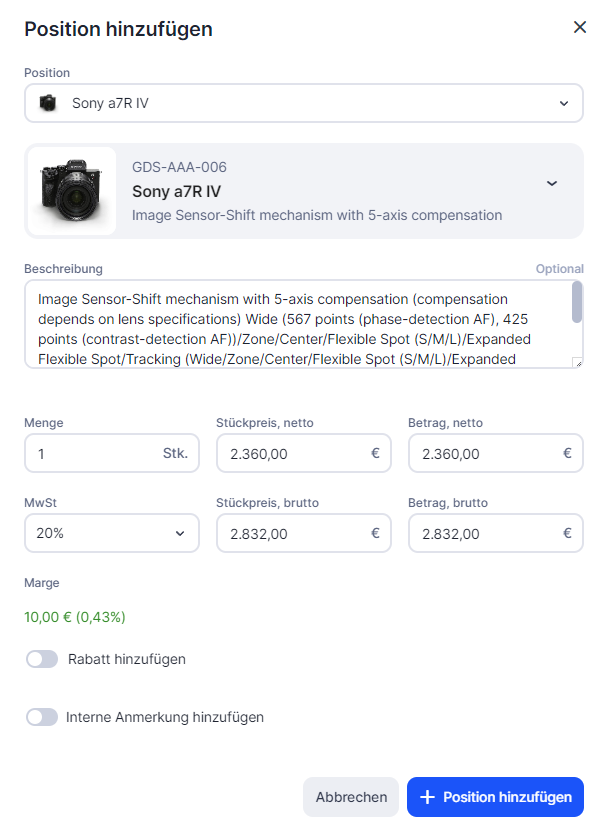This screenshot has height=839, width=608.
Task: Click the euro symbol in Betrag, brutto
Action: [x=567, y=533]
